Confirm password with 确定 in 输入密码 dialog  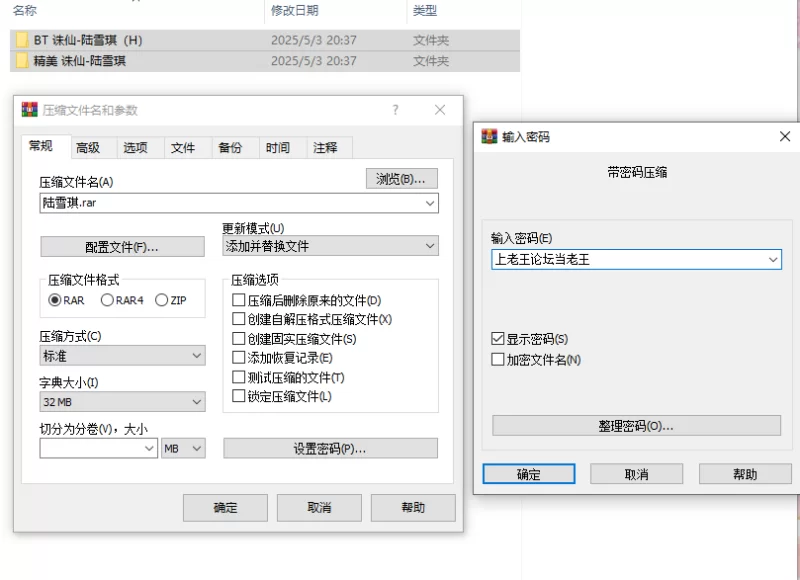click(529, 474)
